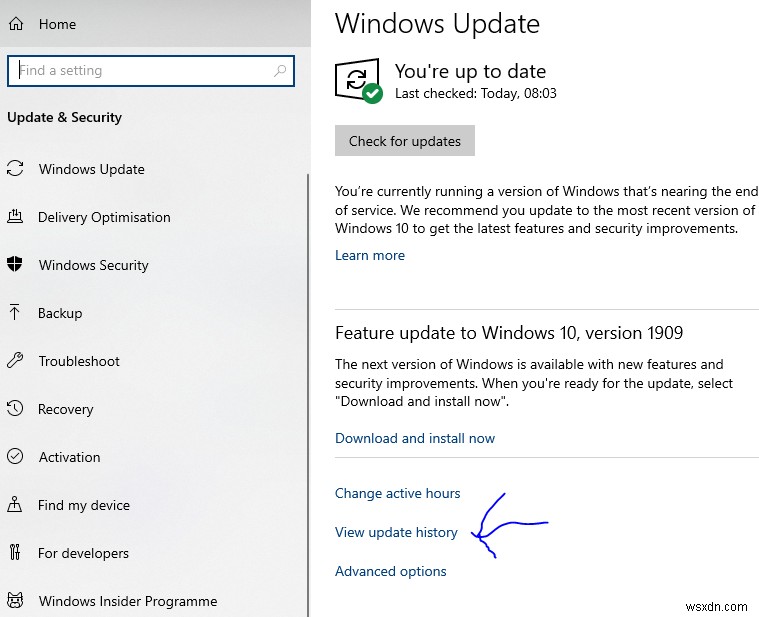The height and width of the screenshot is (617, 759).
Task: Click the sidebar vertical scrollbar
Action: 308,394
